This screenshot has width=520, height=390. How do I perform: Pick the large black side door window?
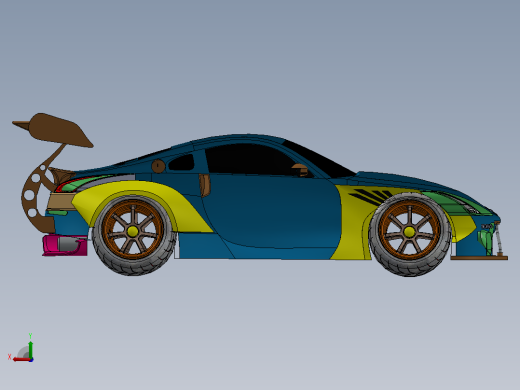click(250, 159)
